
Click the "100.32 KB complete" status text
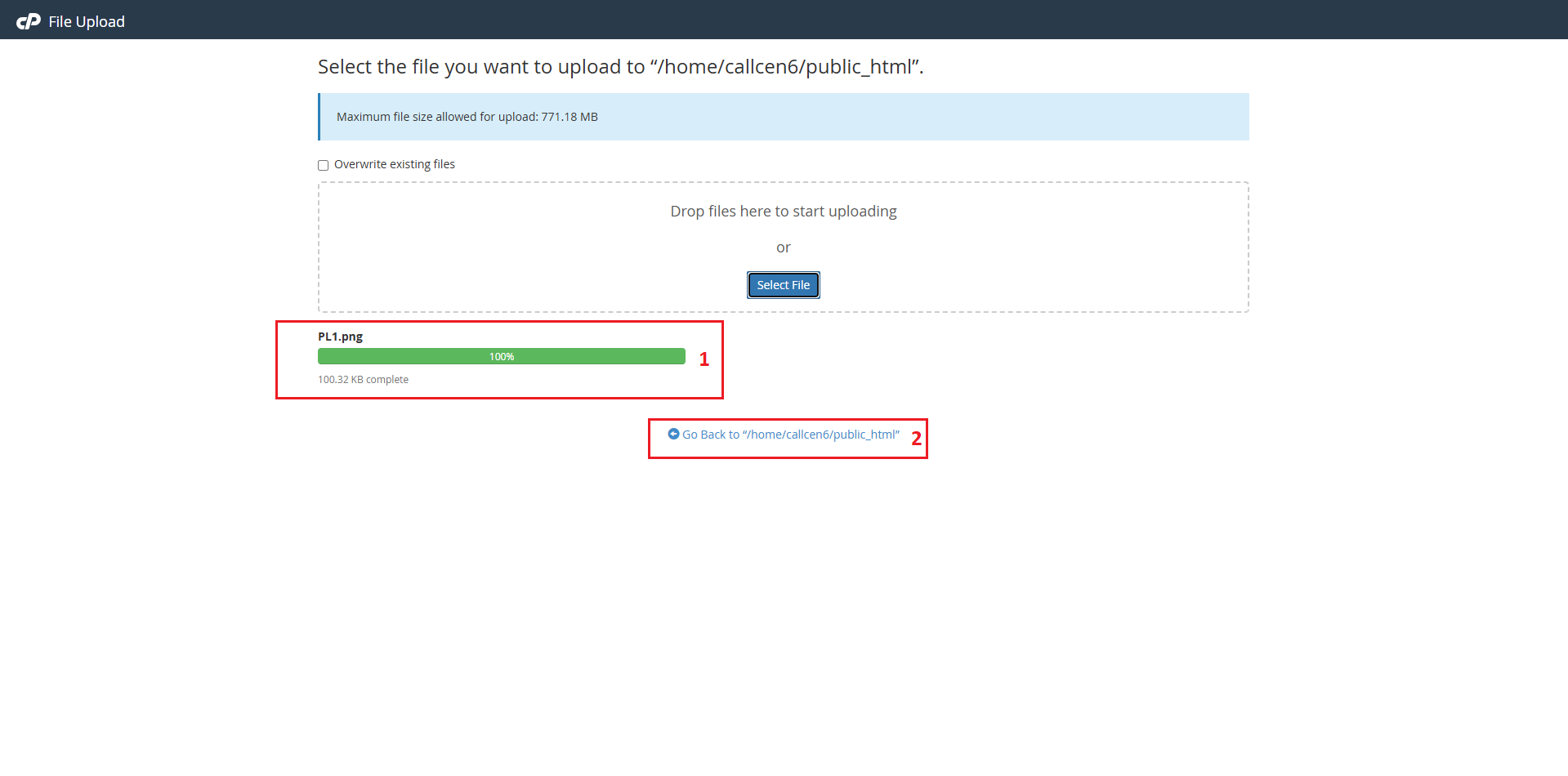[363, 380]
